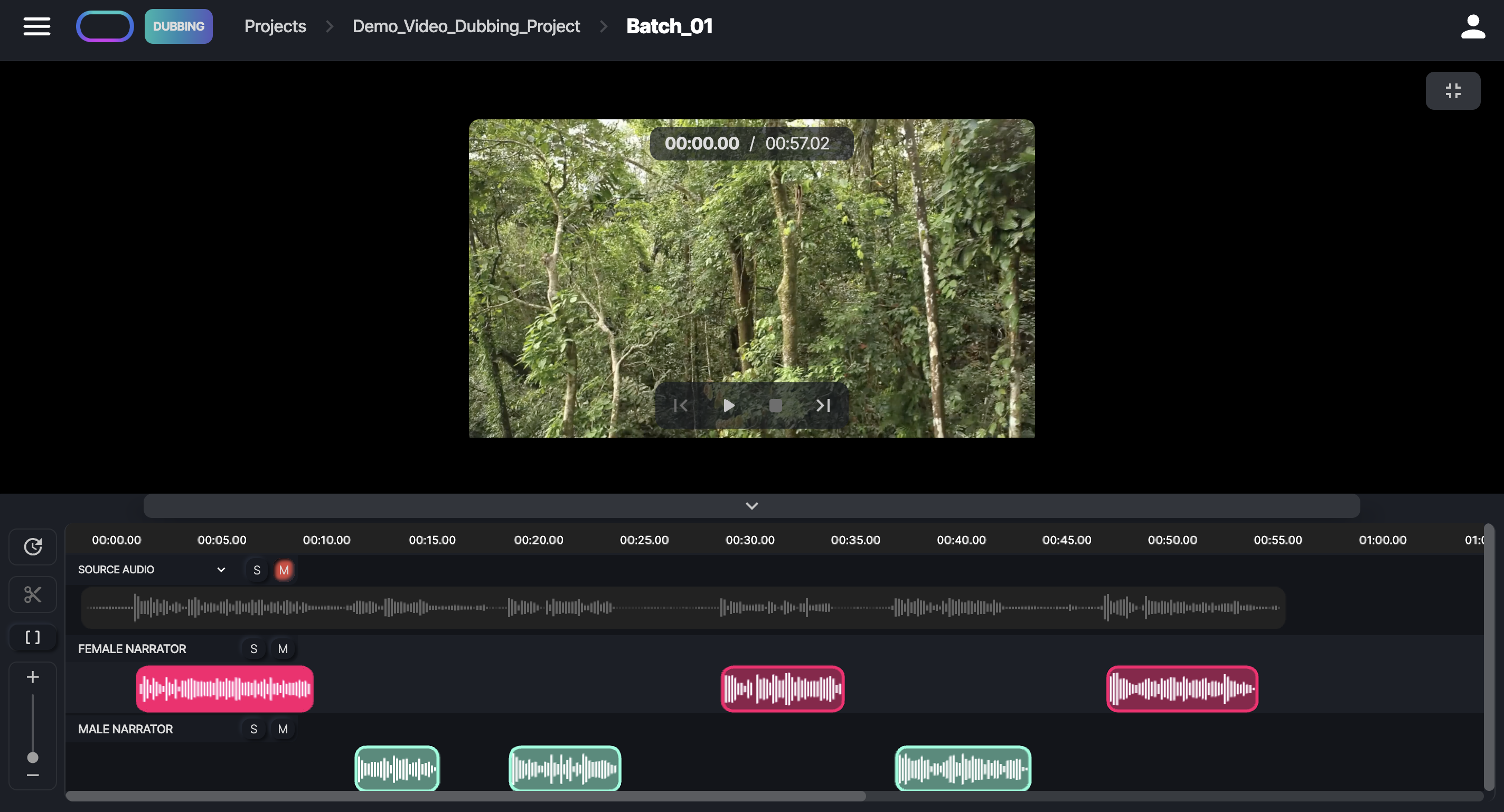The image size is (1504, 812).
Task: Open Projects from the breadcrumb
Action: tap(275, 26)
